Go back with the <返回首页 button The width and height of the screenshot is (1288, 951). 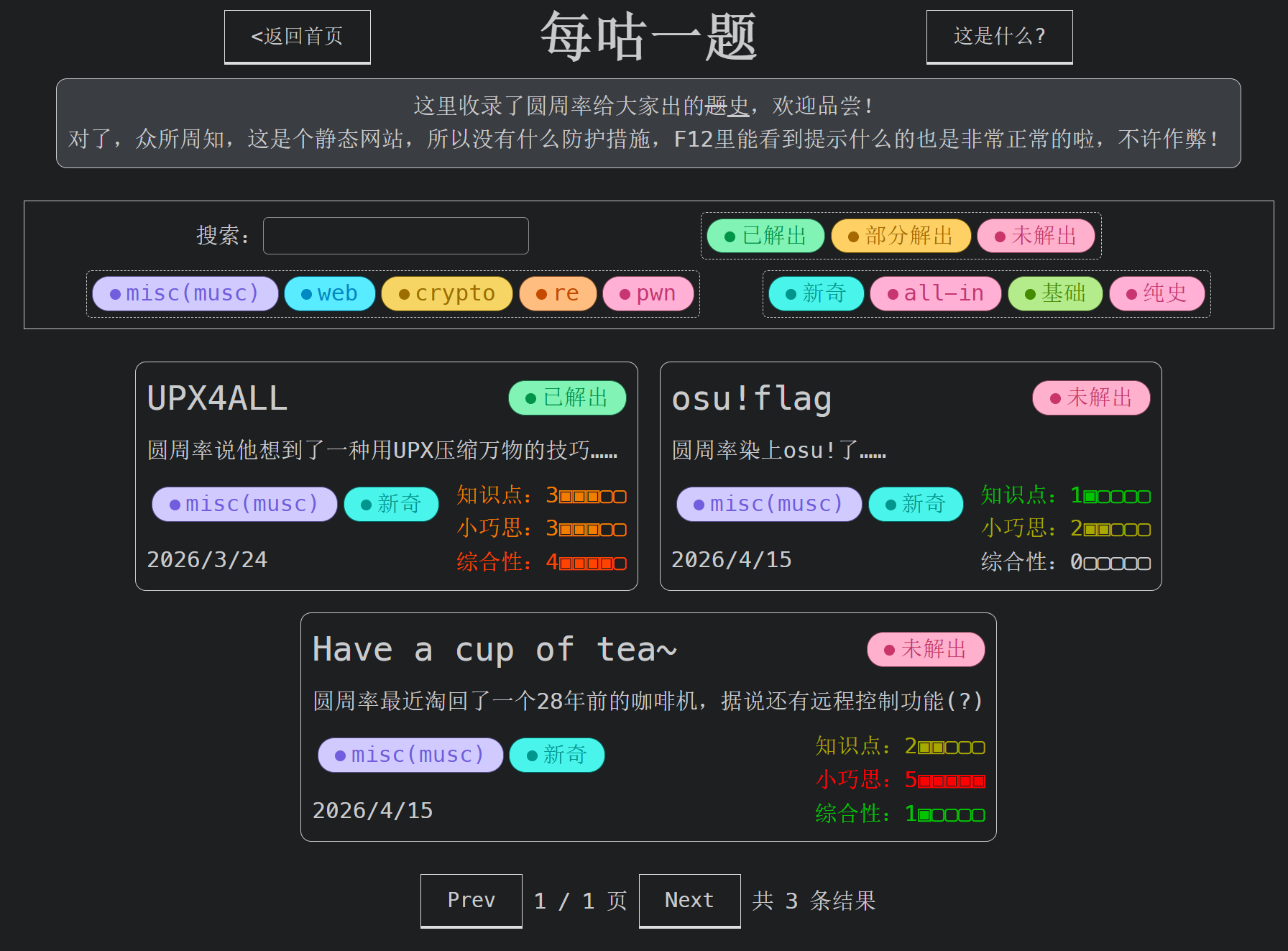click(x=297, y=37)
